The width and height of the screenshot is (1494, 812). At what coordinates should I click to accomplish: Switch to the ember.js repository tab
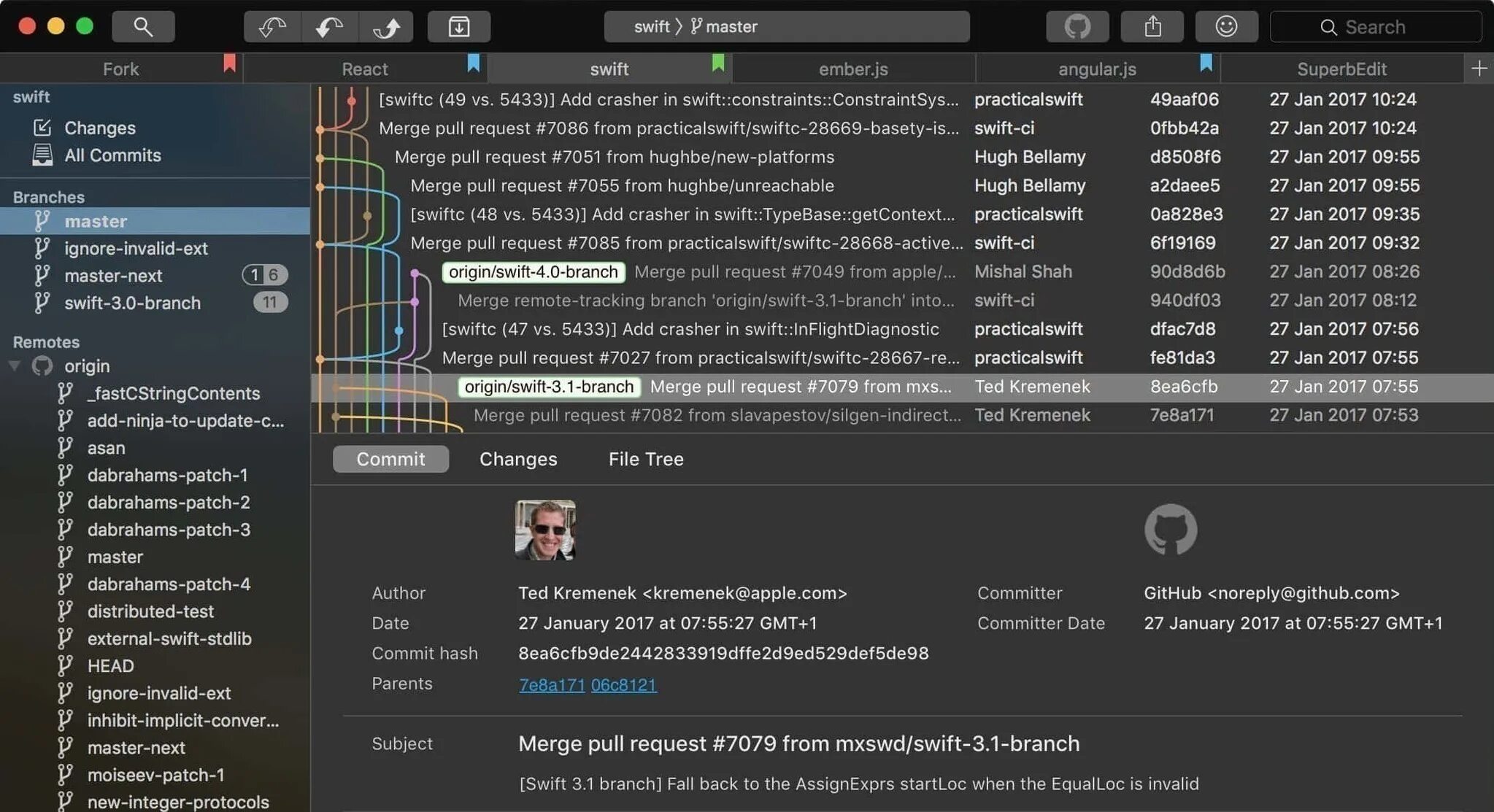pos(852,69)
